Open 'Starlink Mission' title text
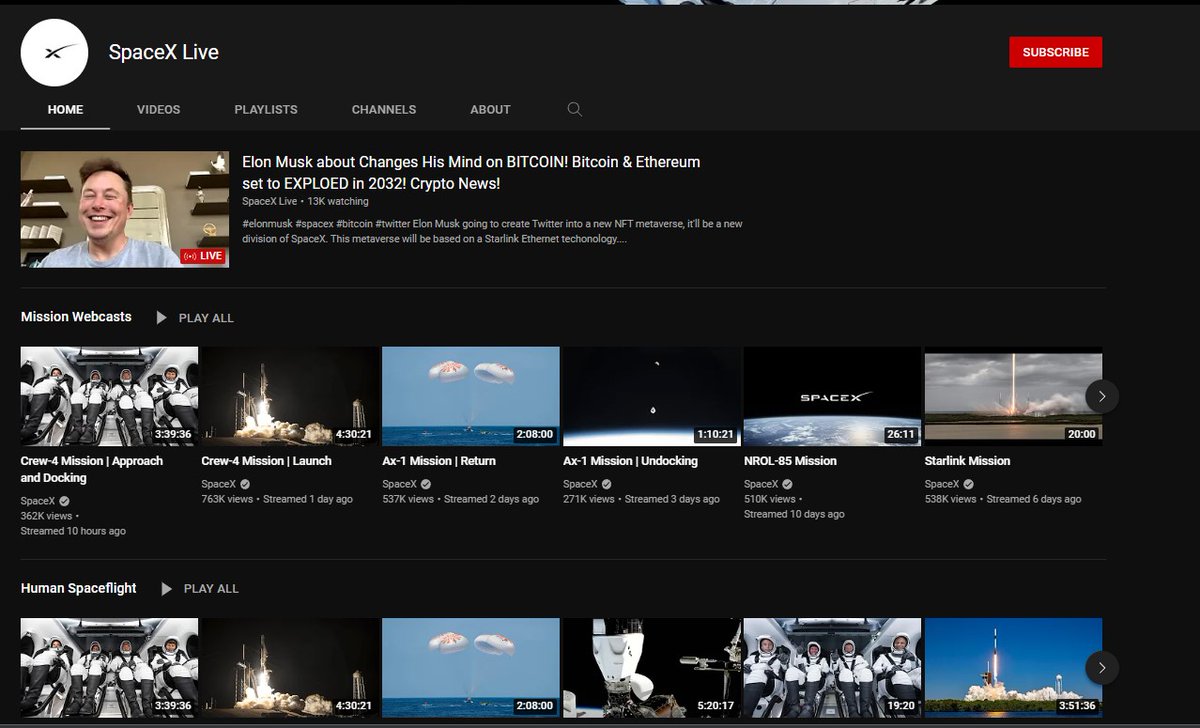The height and width of the screenshot is (728, 1200). pyautogui.click(x=967, y=461)
